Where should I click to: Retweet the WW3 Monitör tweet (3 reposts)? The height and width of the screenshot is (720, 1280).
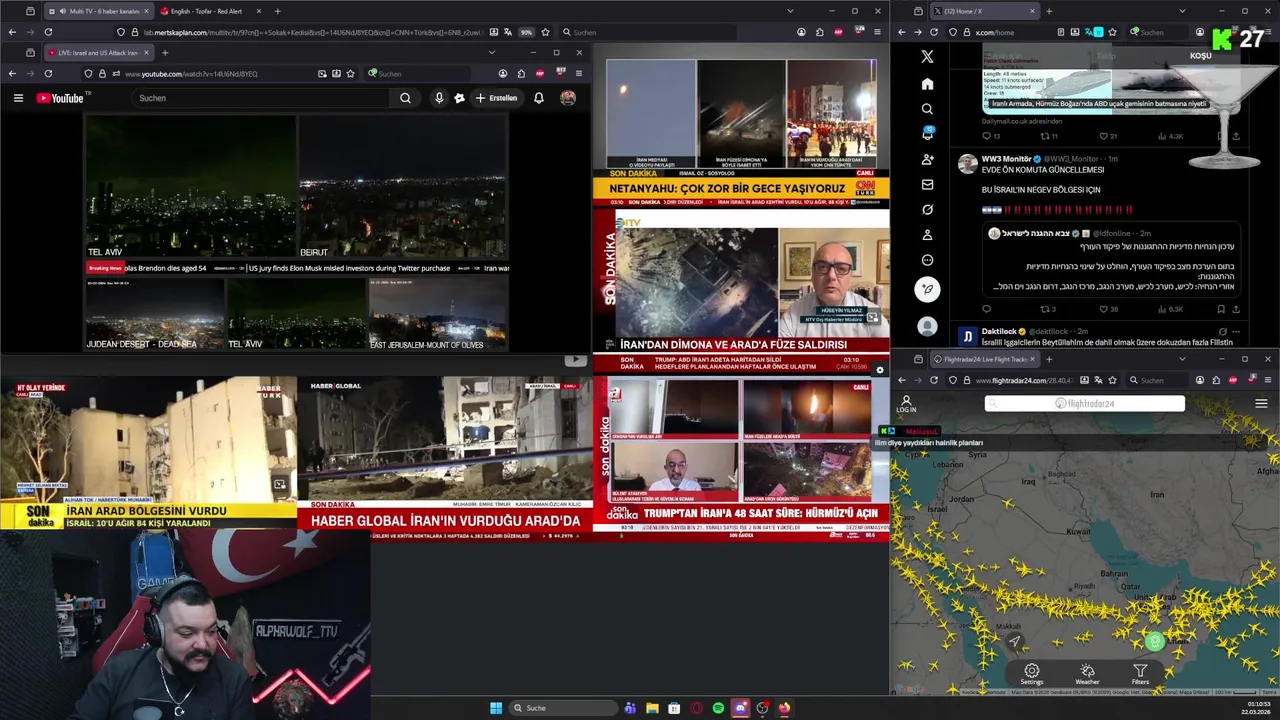tap(1047, 309)
